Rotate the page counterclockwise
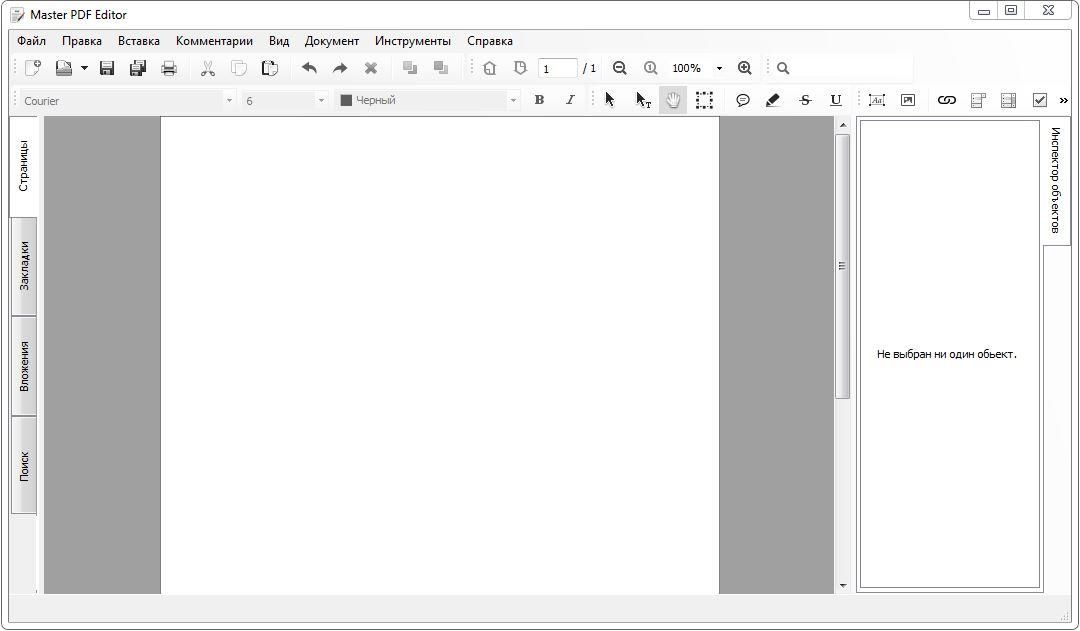The width and height of the screenshot is (1080, 631). (x=489, y=68)
